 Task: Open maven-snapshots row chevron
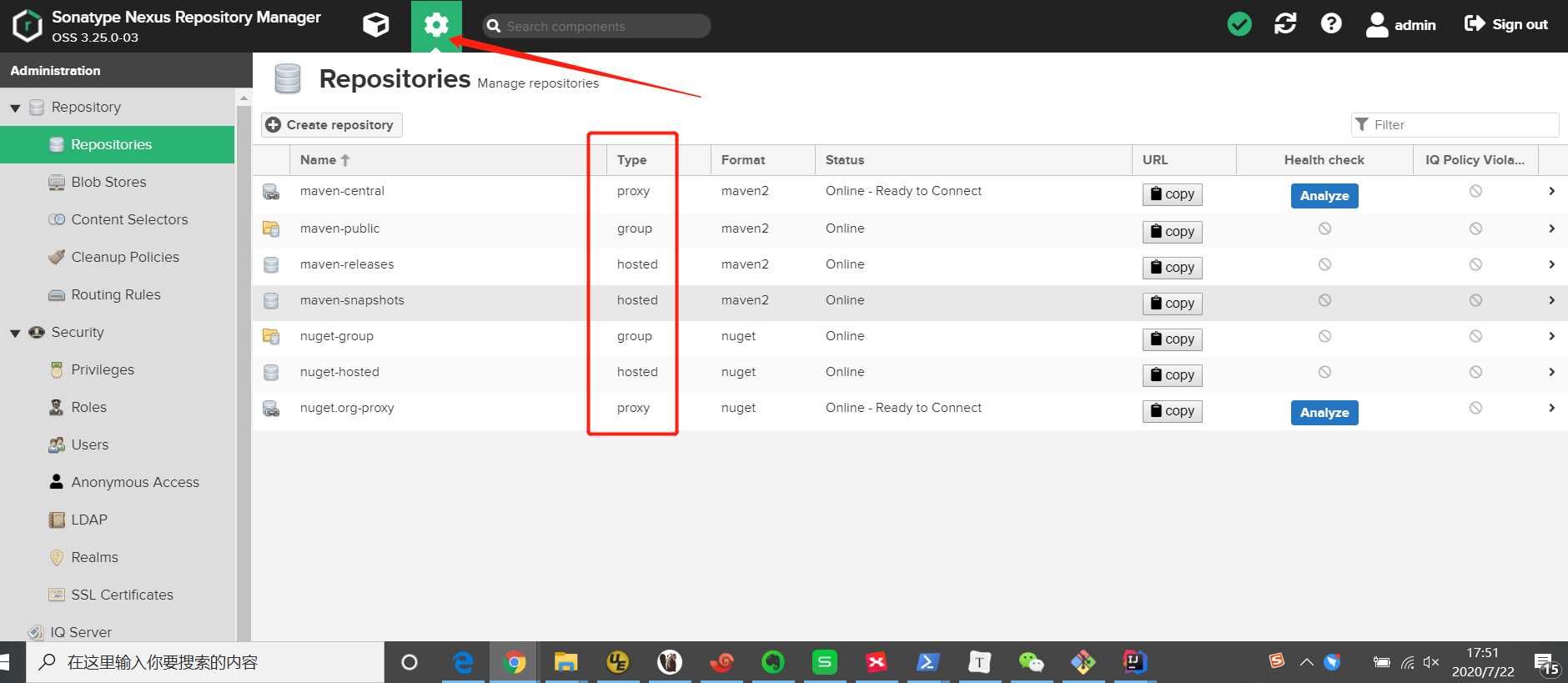click(x=1551, y=300)
